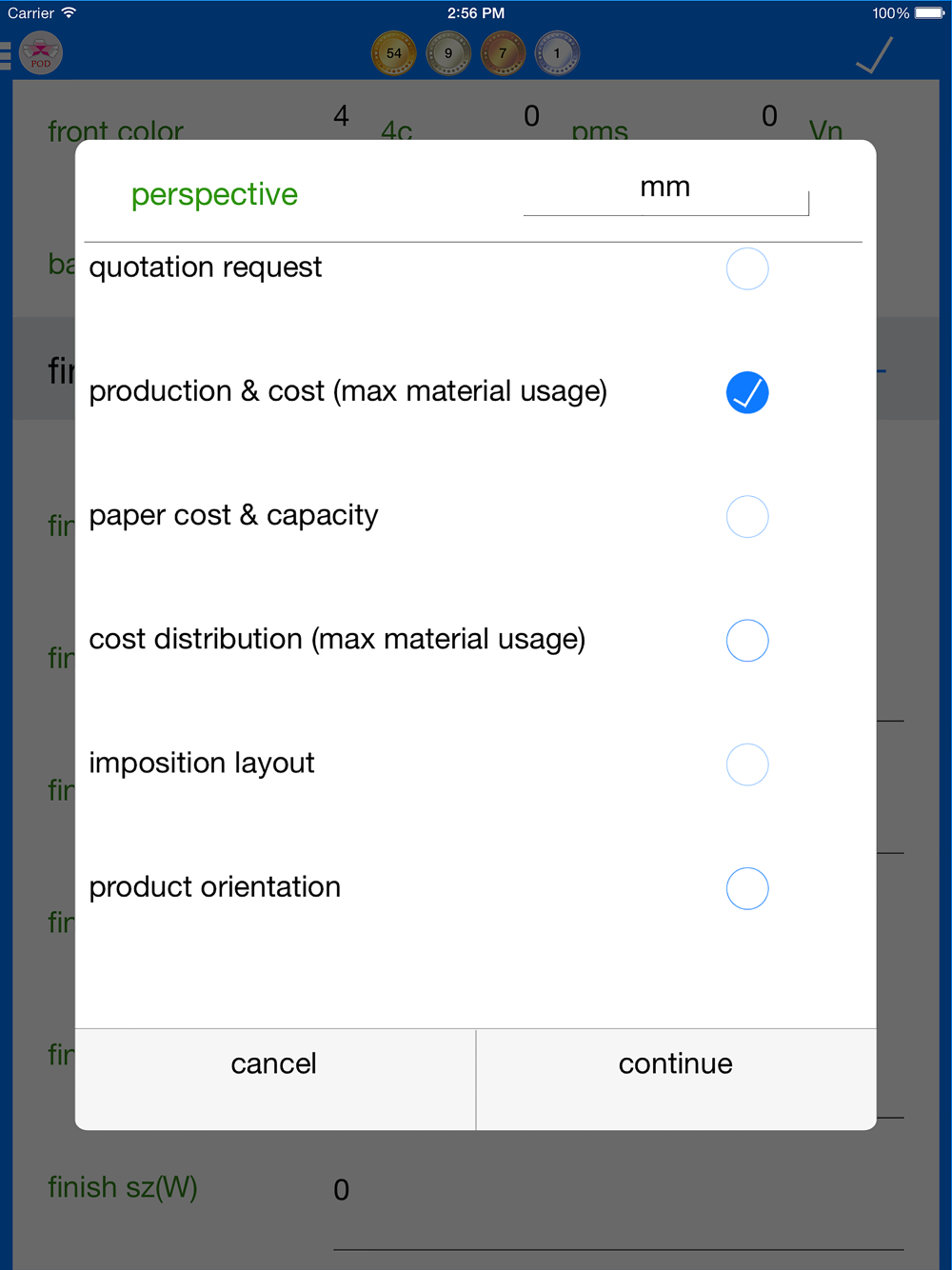Tap the production & cost row text
This screenshot has height=1270, width=952.
point(347,391)
